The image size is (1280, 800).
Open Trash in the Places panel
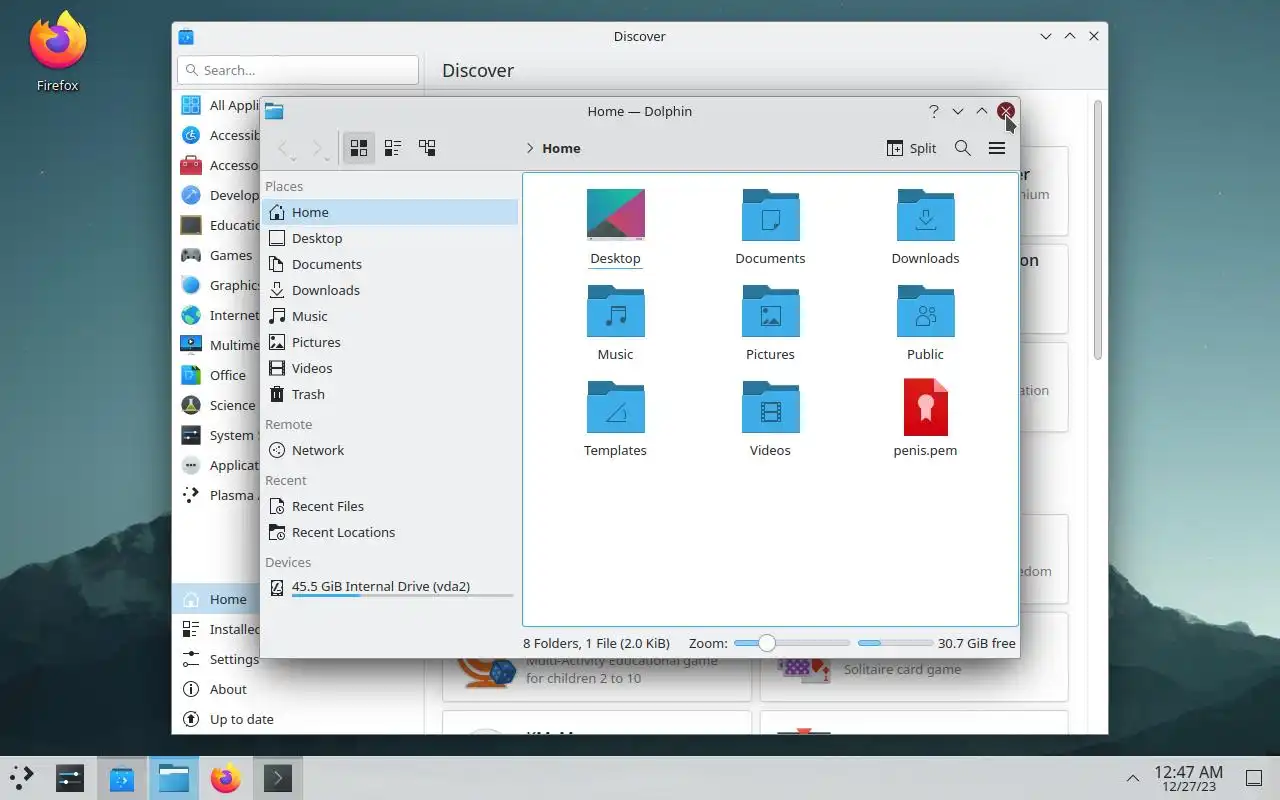[390, 394]
